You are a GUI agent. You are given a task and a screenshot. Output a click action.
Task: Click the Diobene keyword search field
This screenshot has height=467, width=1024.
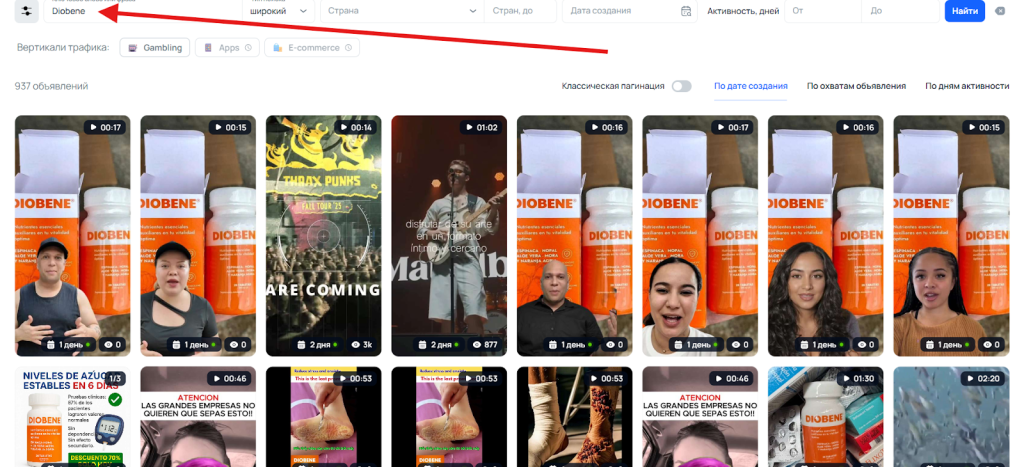[140, 11]
